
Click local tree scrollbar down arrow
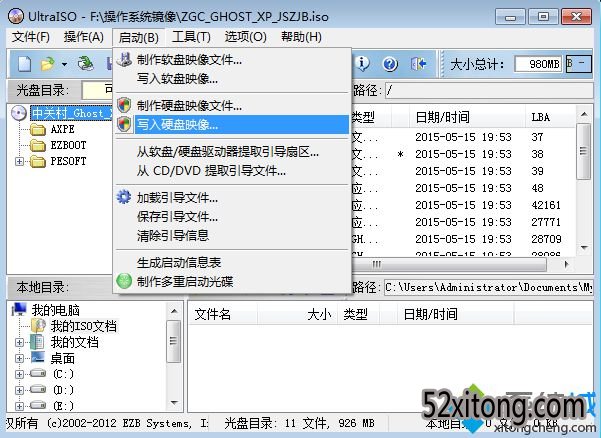point(174,403)
